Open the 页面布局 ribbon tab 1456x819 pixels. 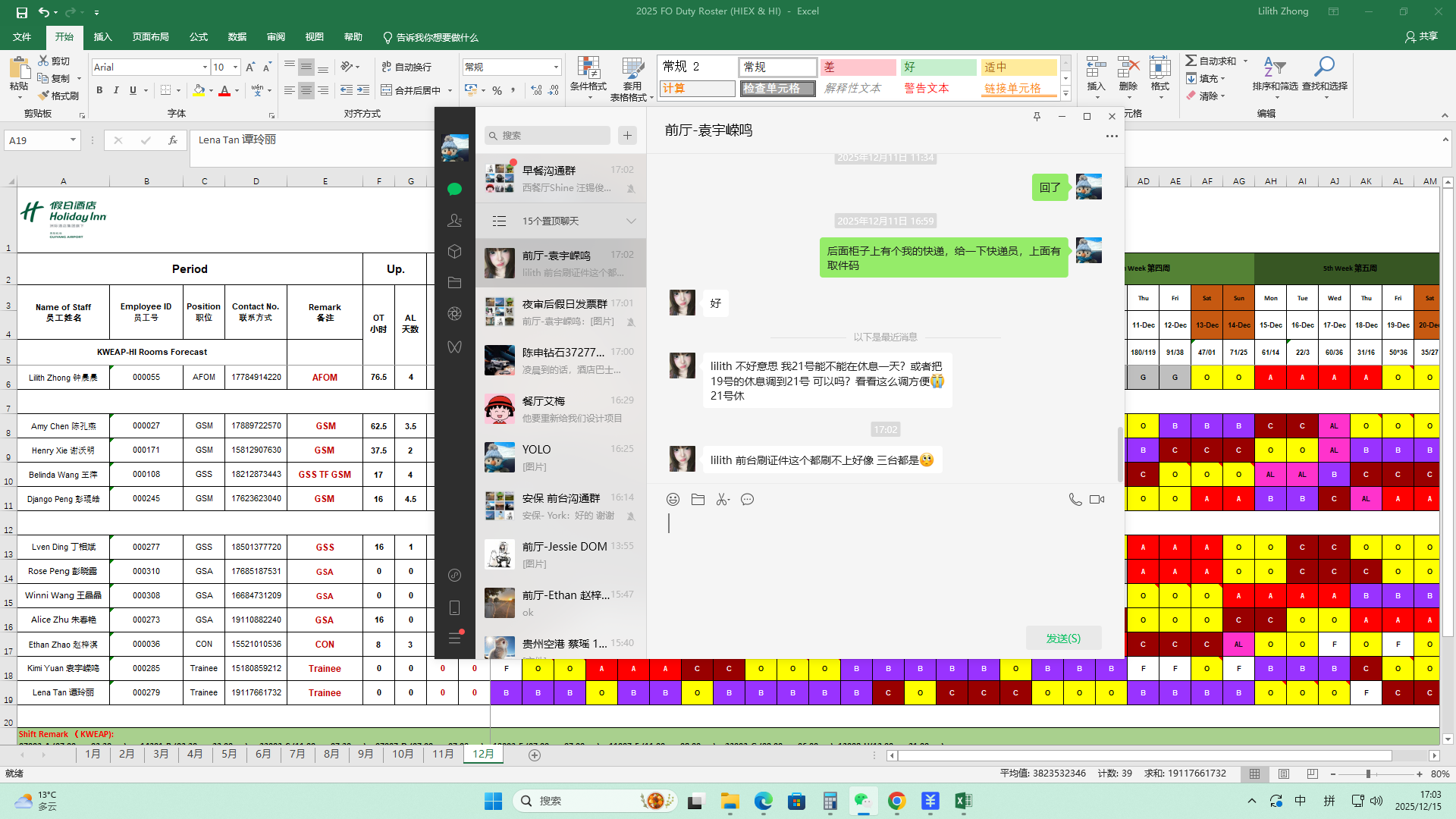point(150,37)
